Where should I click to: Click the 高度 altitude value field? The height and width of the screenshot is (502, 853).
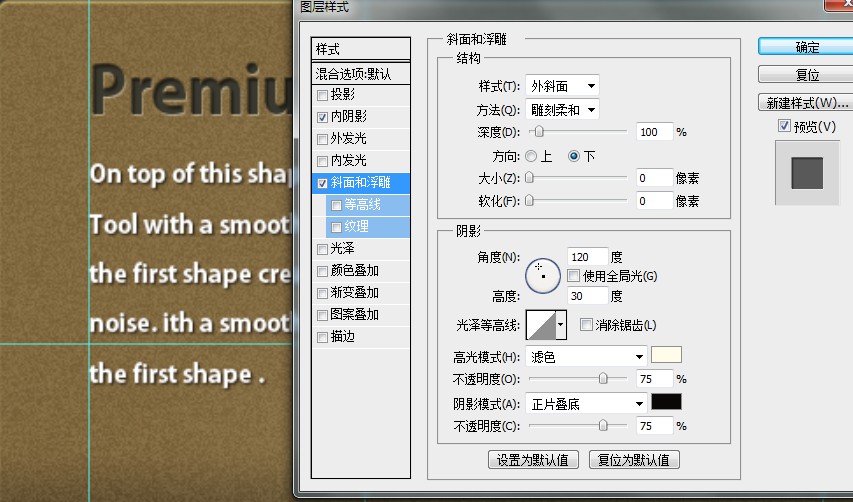588,296
